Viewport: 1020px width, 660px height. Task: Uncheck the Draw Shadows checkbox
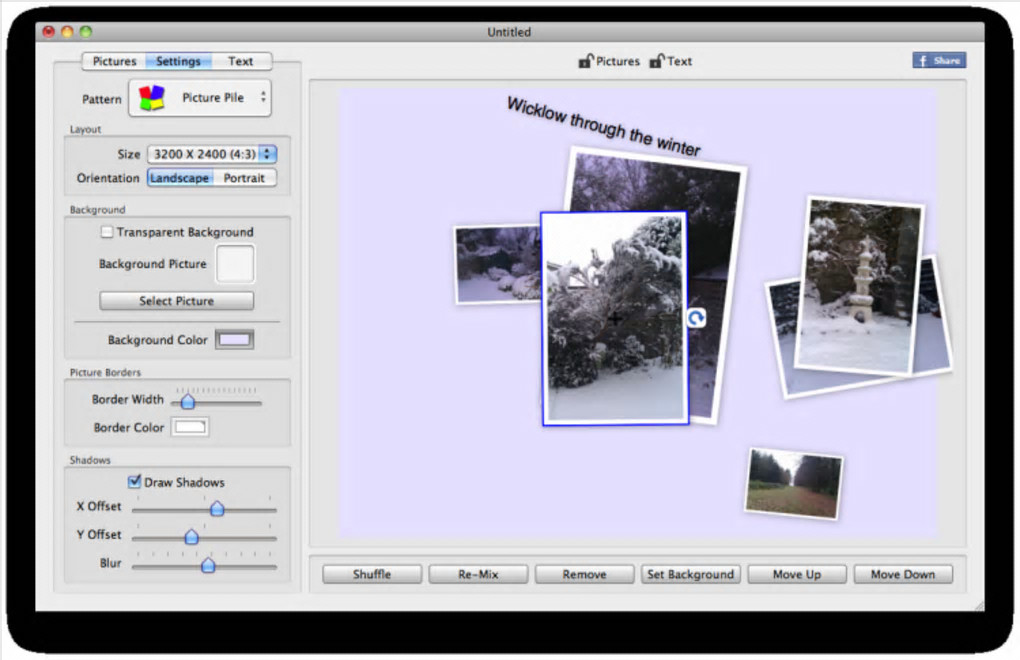(134, 482)
